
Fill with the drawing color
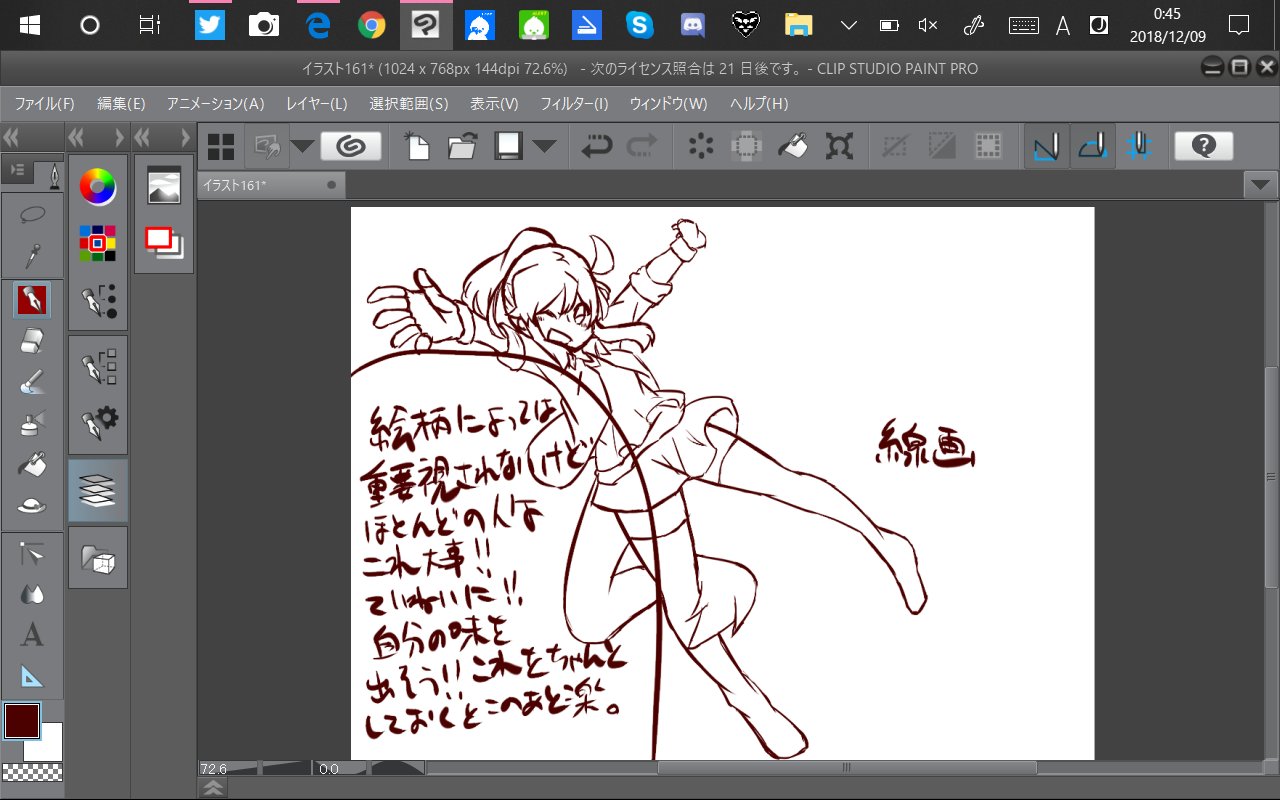click(x=793, y=147)
